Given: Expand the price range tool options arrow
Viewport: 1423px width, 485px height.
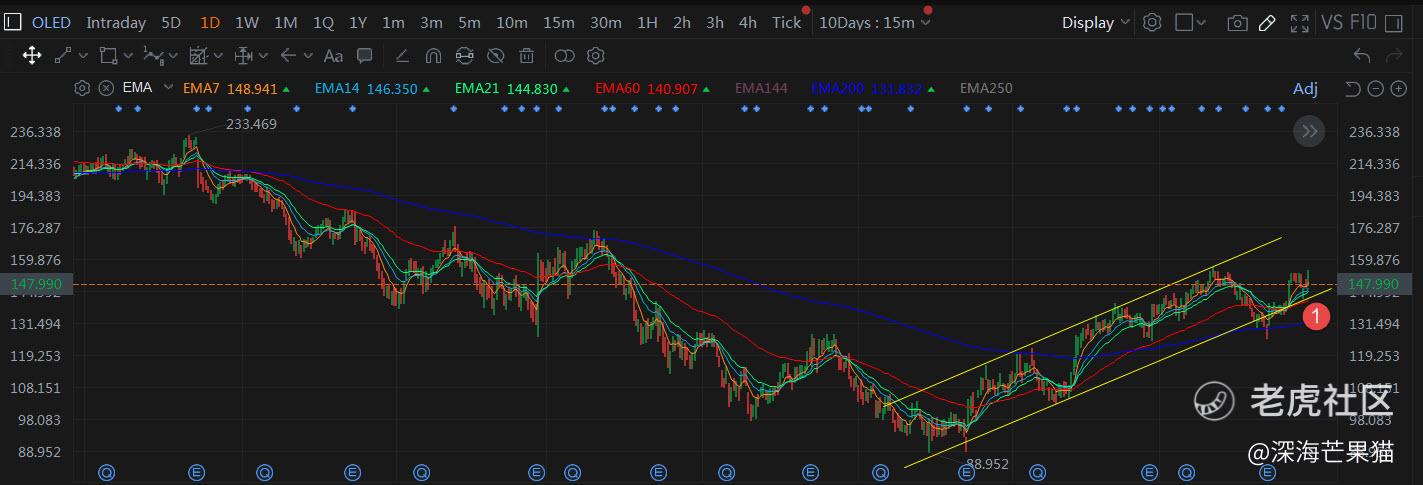Looking at the screenshot, I should click(x=263, y=56).
